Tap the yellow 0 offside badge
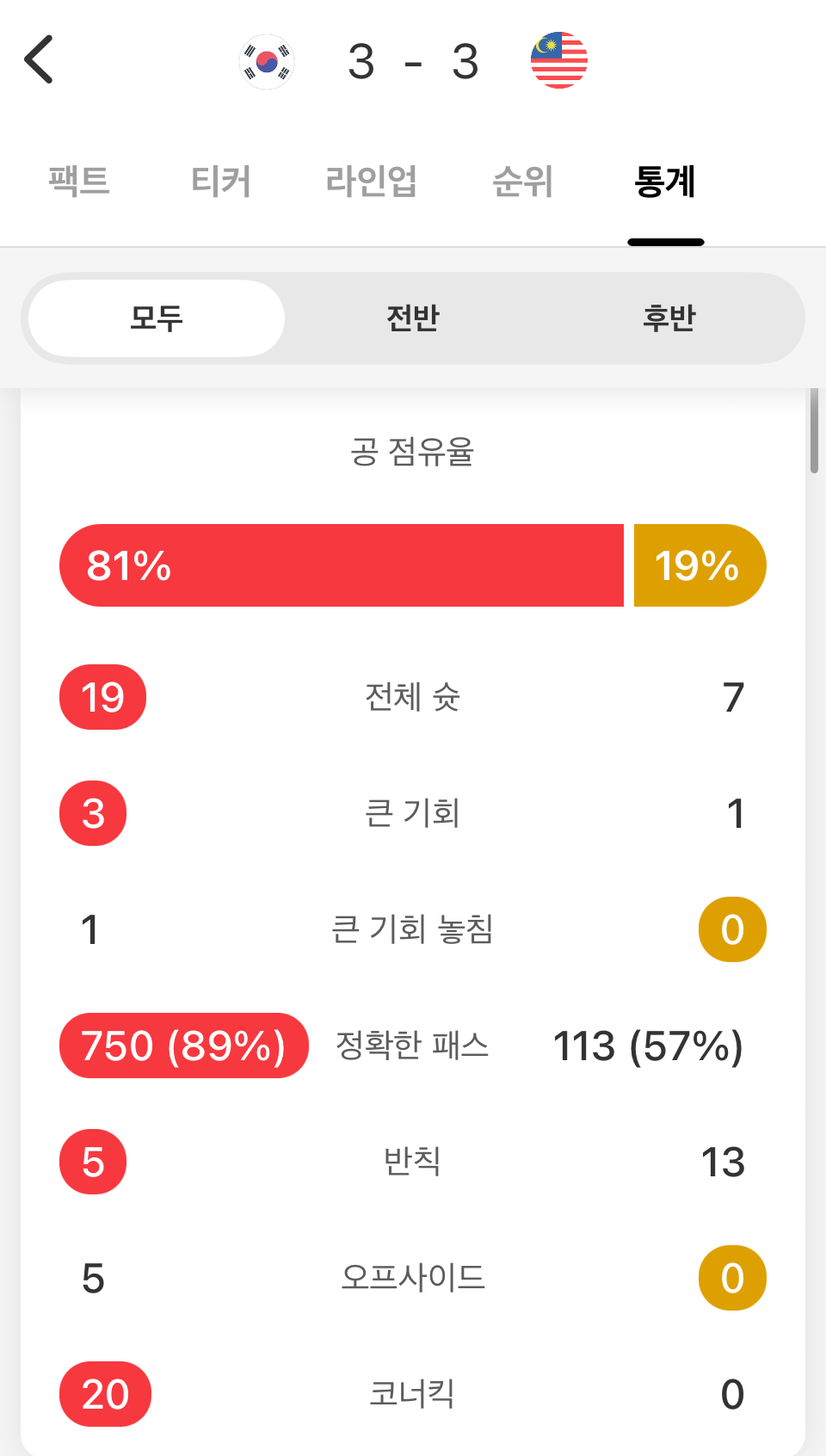 (x=732, y=1278)
